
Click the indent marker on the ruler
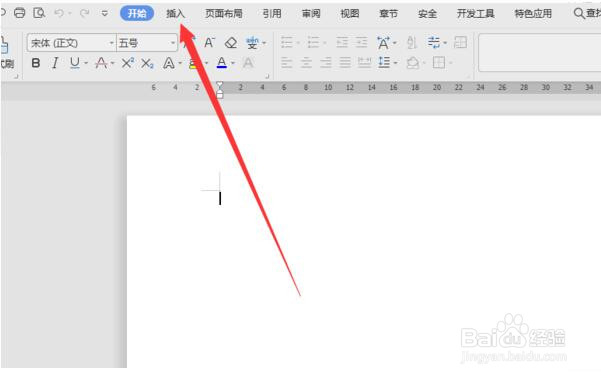click(x=220, y=90)
